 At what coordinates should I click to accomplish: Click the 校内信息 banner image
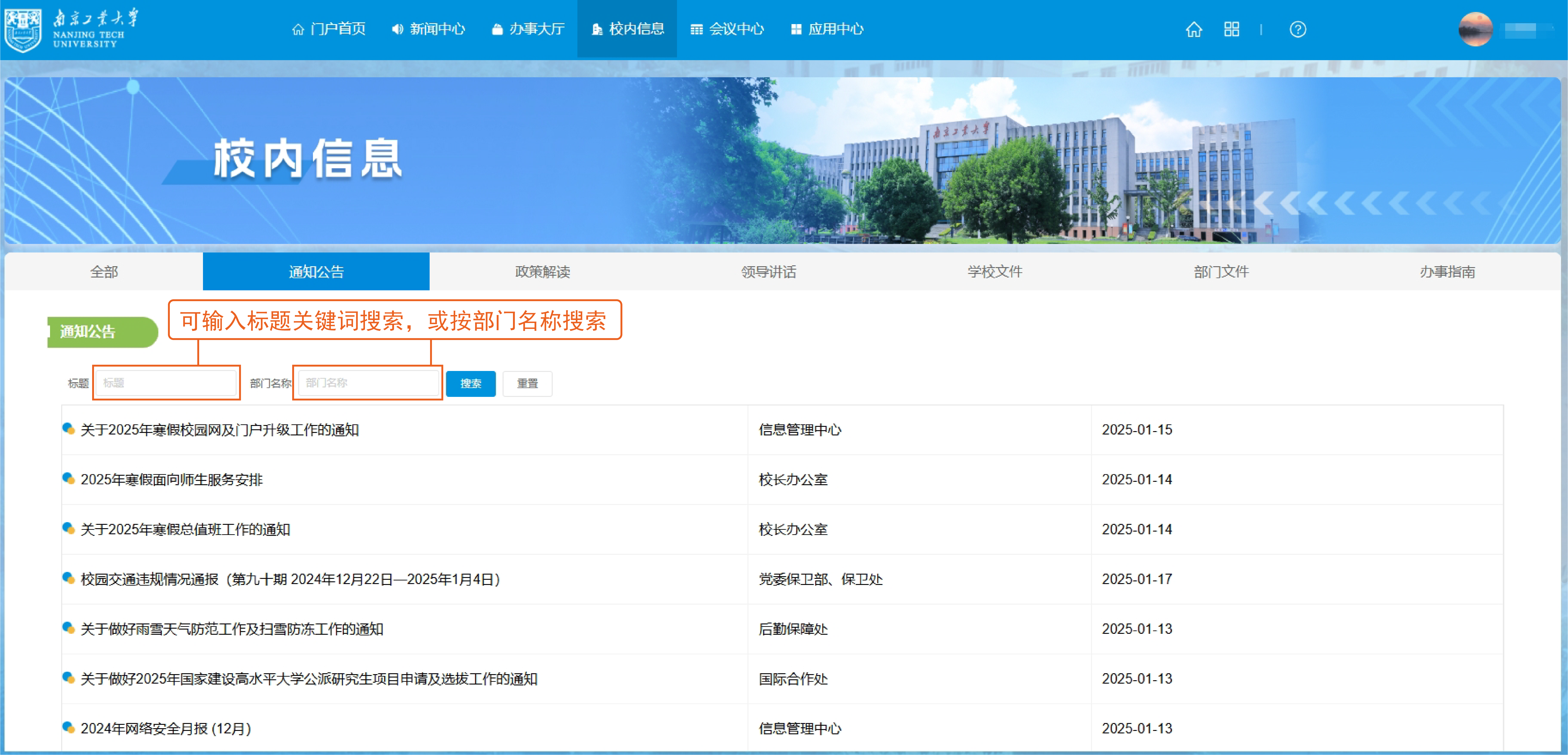coord(783,161)
